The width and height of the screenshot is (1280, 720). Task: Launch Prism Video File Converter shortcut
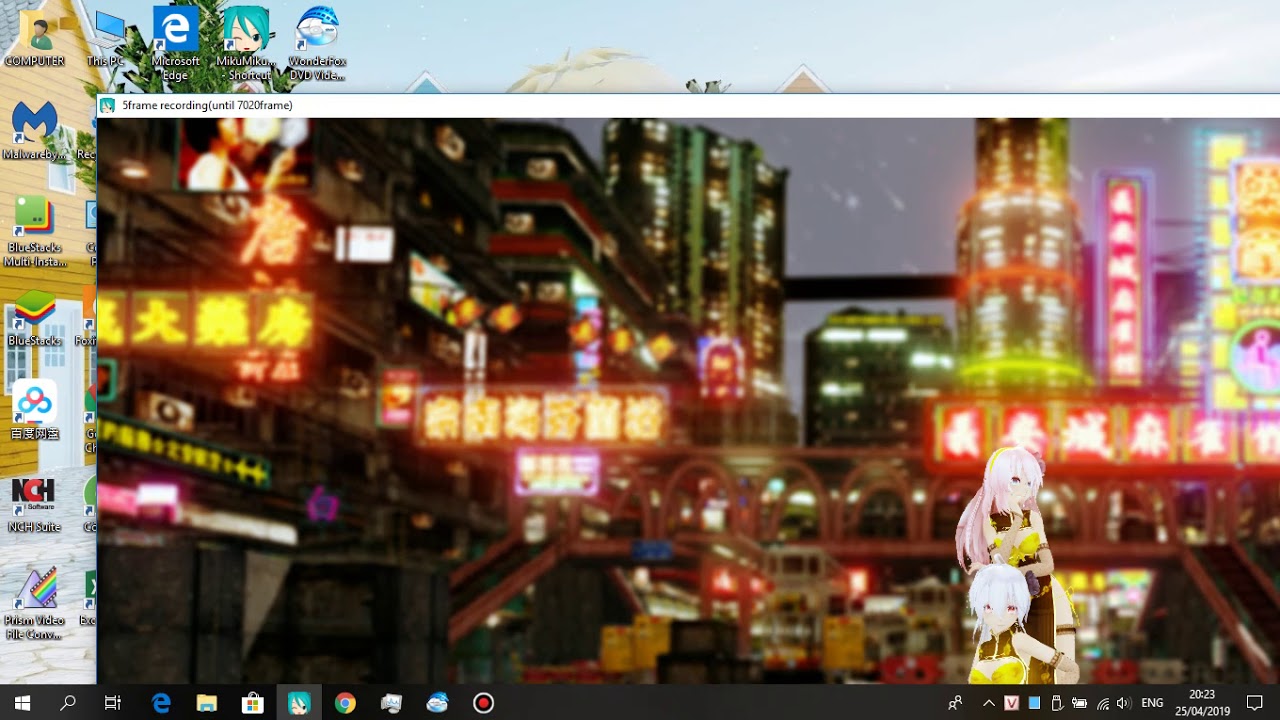34,603
